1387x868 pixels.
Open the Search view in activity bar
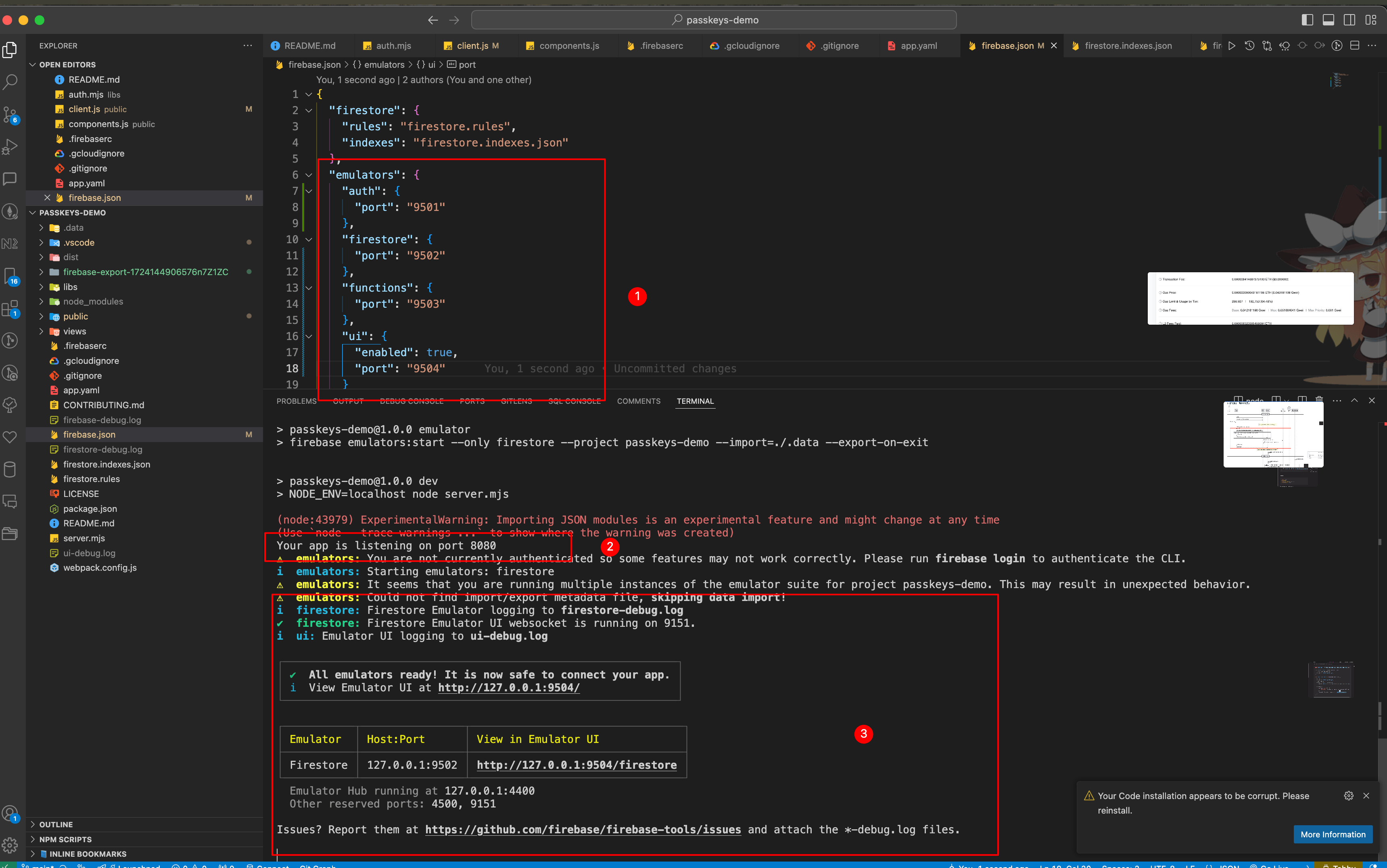tap(10, 82)
